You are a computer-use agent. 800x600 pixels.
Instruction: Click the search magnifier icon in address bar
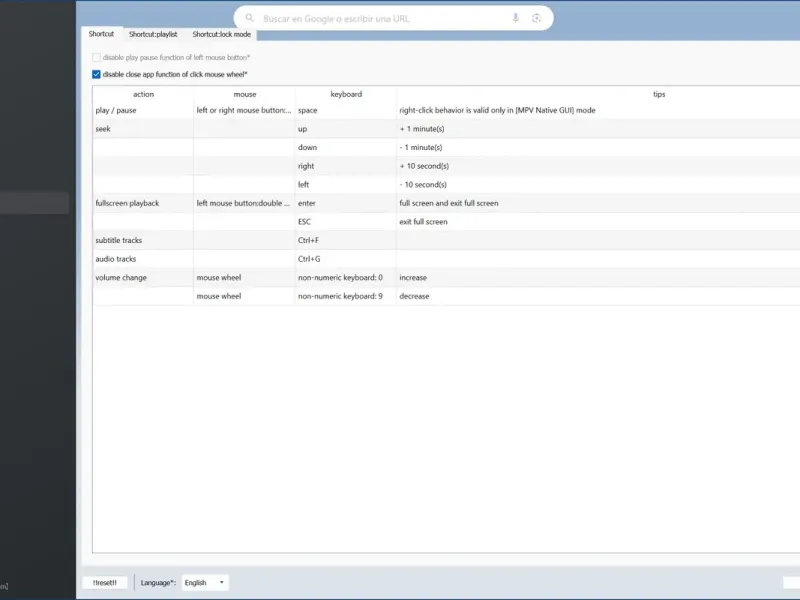coord(249,18)
